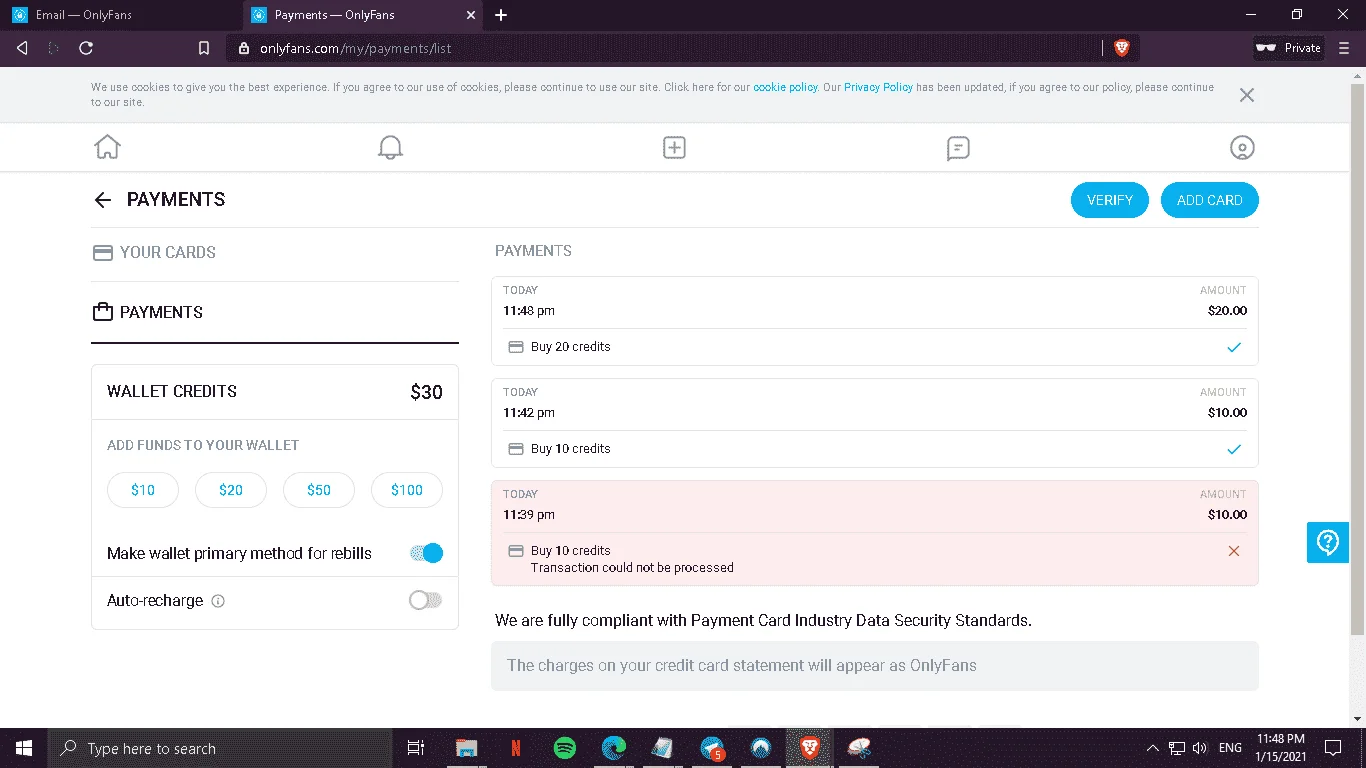Open Task View on the taskbar

[x=416, y=748]
